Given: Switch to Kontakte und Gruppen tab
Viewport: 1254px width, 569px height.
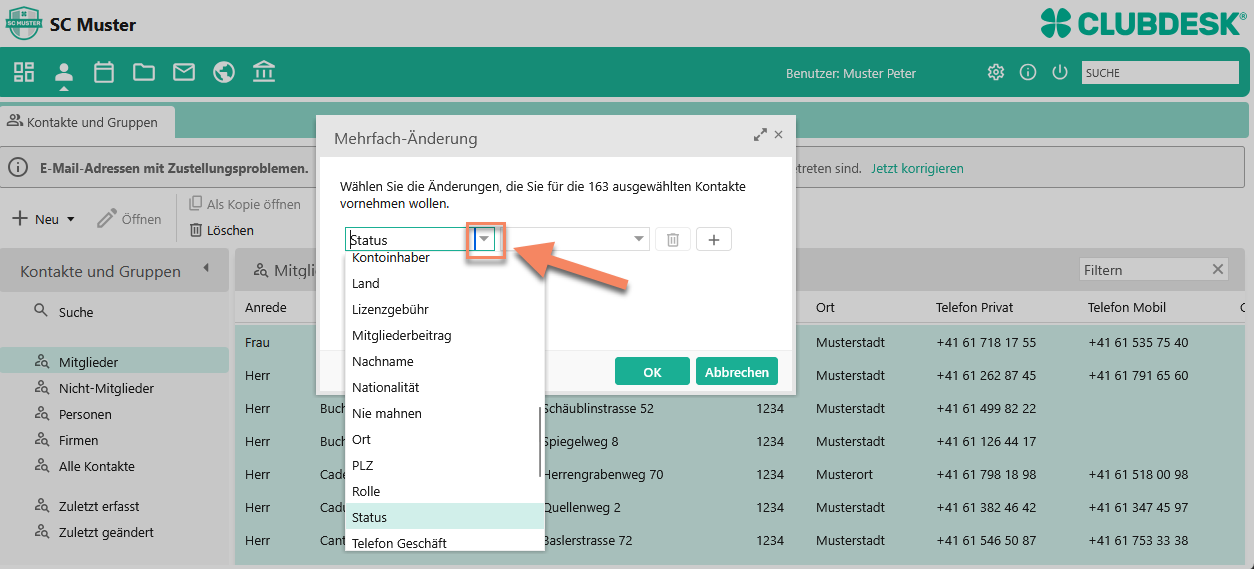Looking at the screenshot, I should (87, 122).
